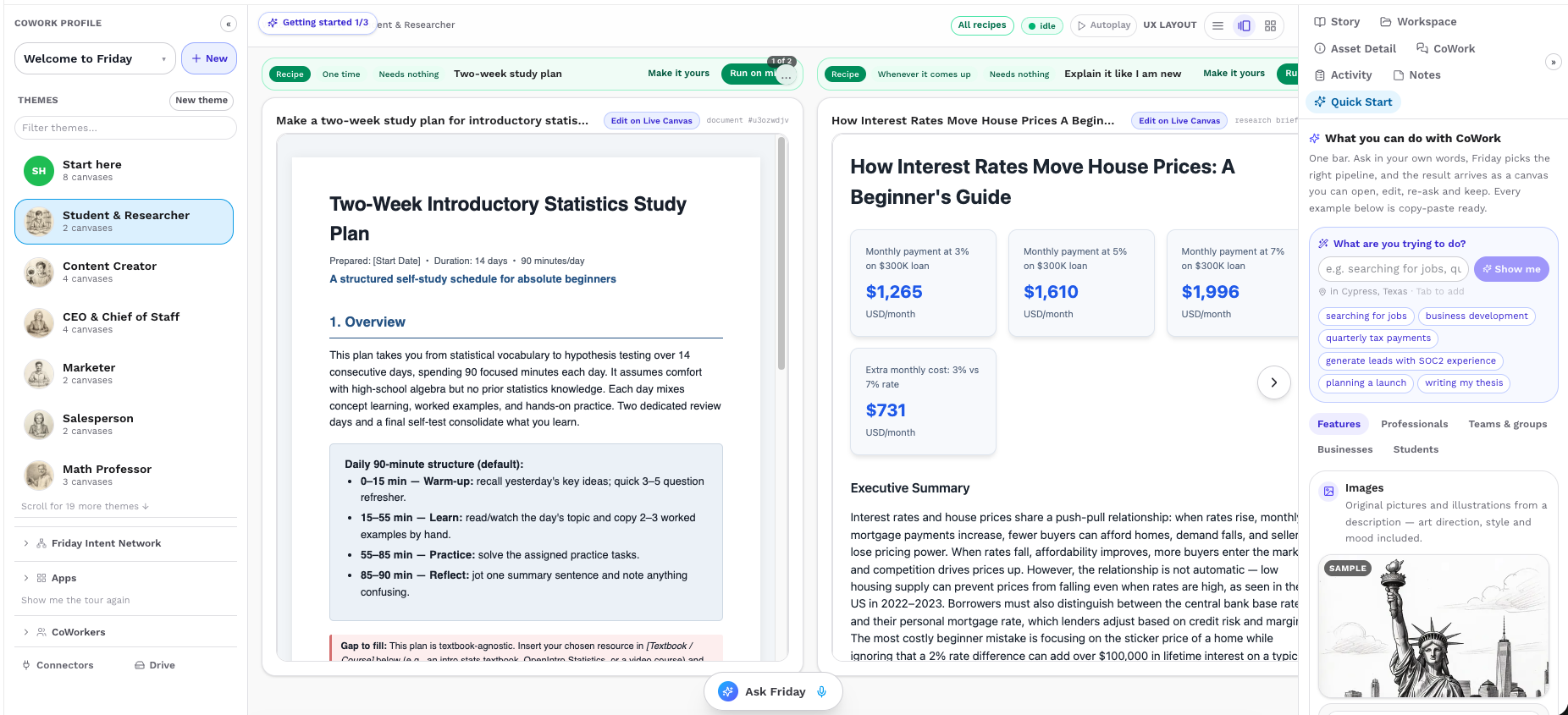
Task: Switch to the Professionals tab
Action: click(1414, 424)
